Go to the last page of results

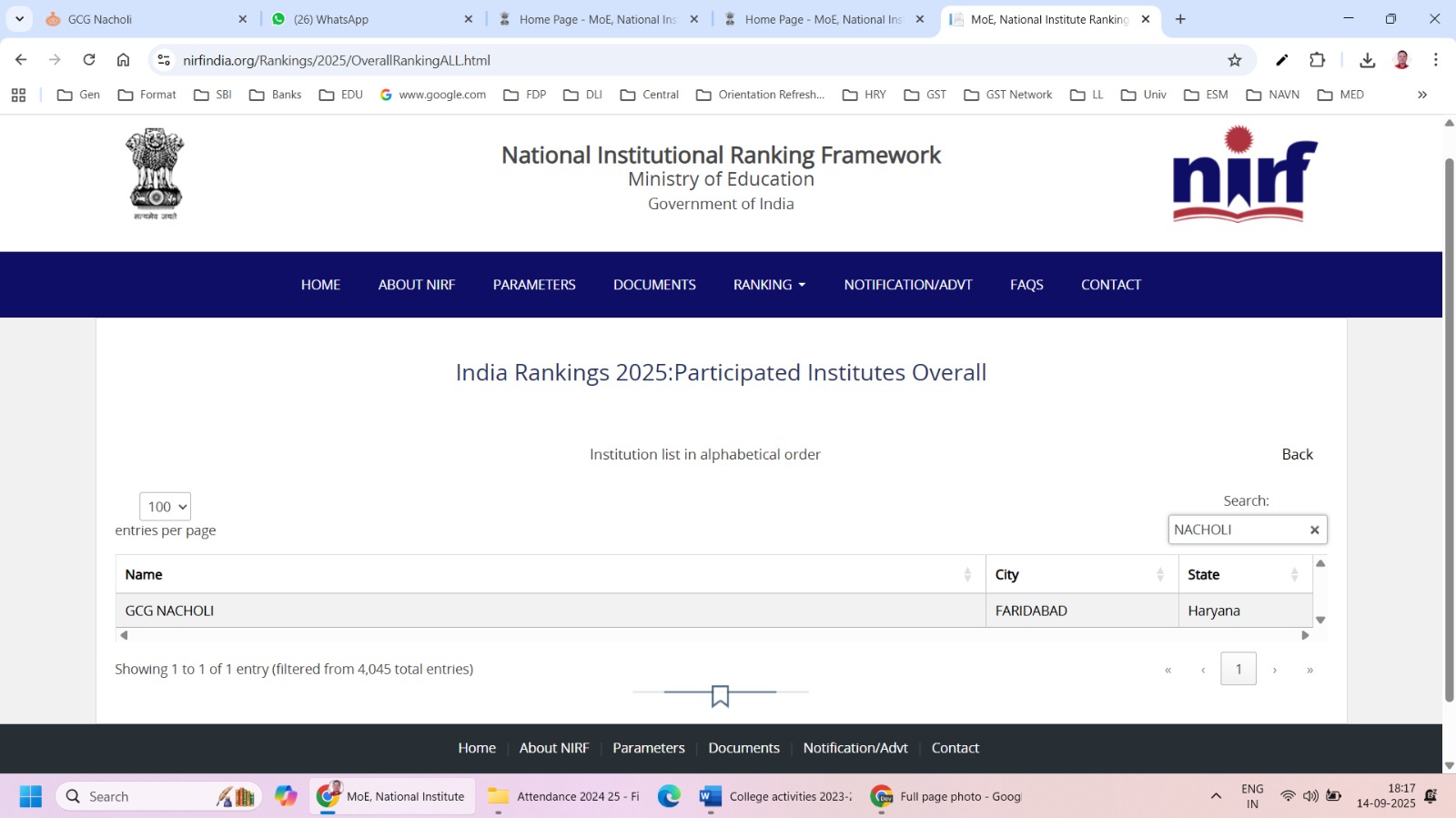pyautogui.click(x=1309, y=670)
